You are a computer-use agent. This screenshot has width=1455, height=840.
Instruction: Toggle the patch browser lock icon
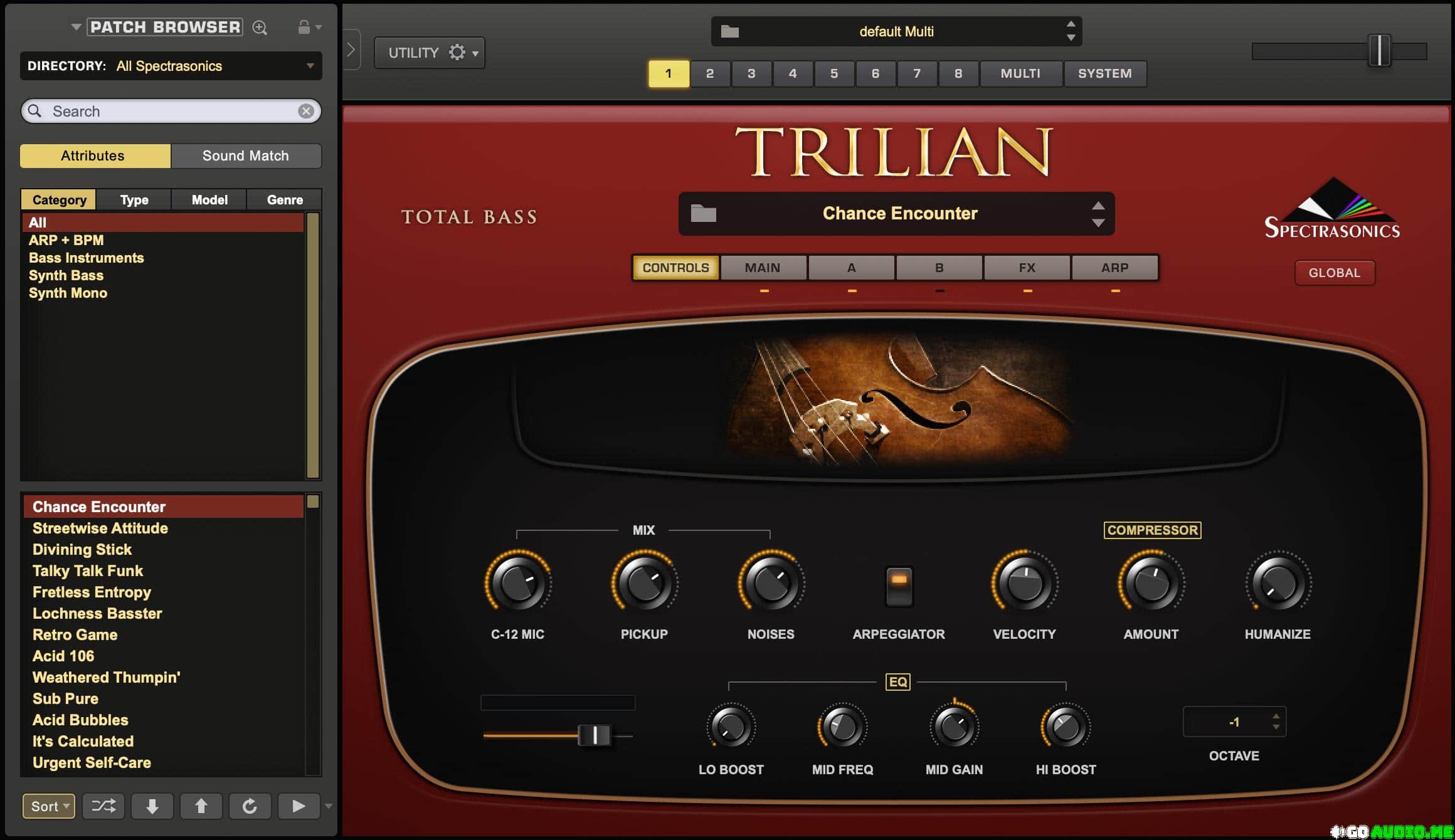(x=304, y=27)
